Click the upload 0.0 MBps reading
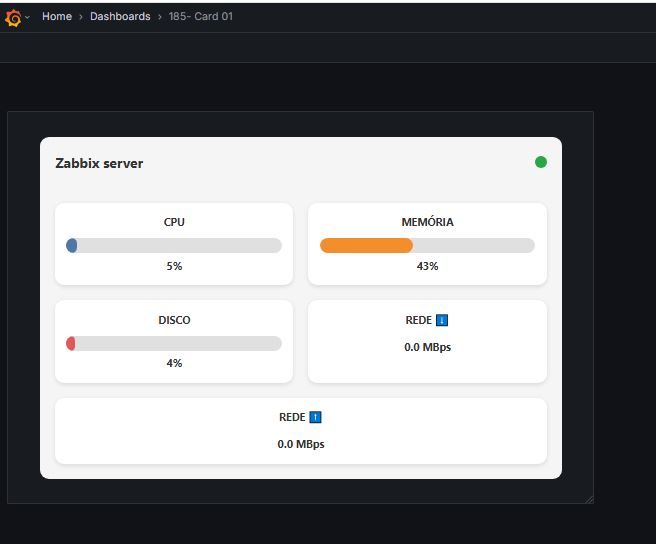Viewport: 656px width, 544px height. (301, 444)
